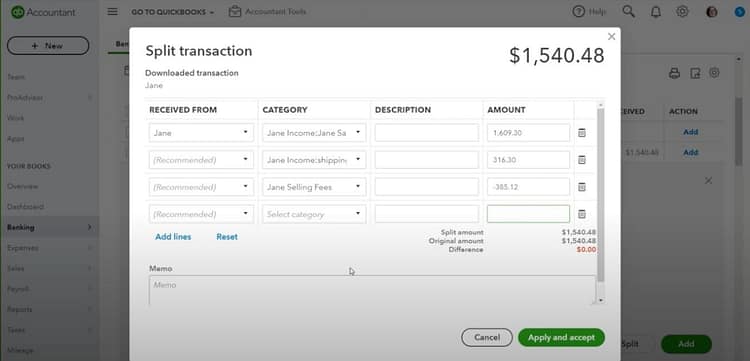Open Work in the sidebar
The image size is (750, 361).
15,118
